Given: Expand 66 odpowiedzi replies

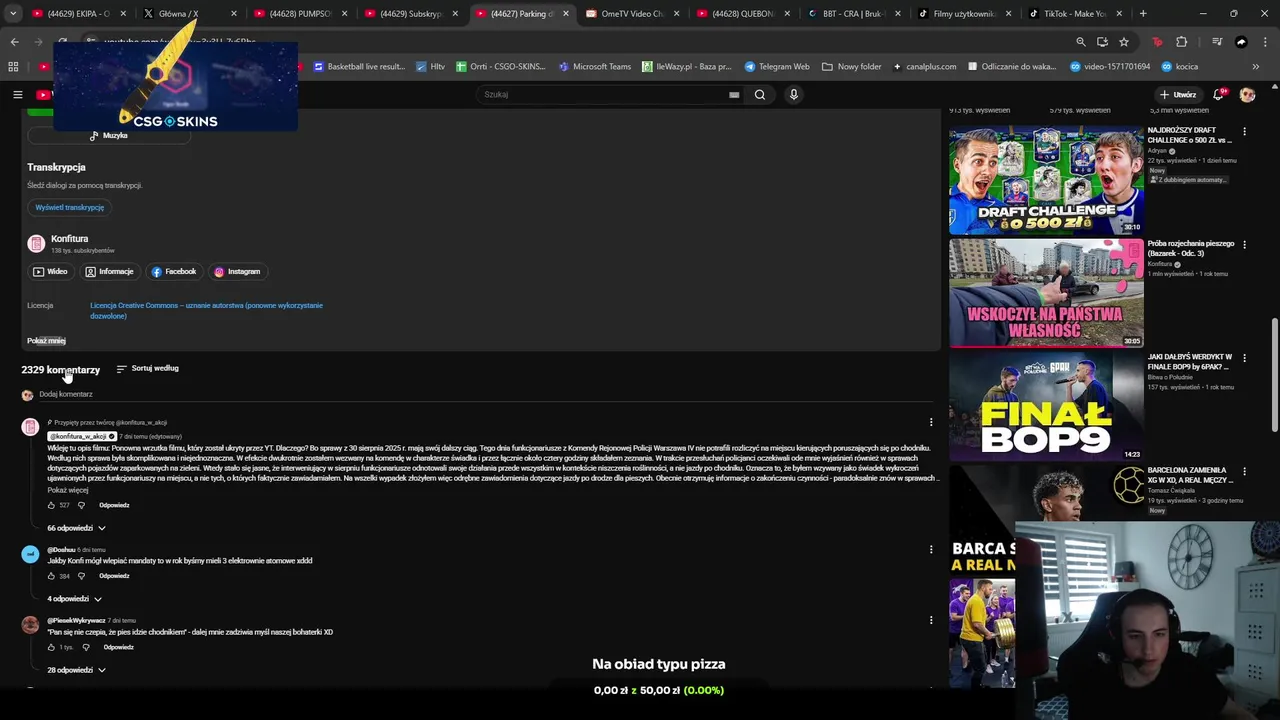Looking at the screenshot, I should tap(76, 528).
